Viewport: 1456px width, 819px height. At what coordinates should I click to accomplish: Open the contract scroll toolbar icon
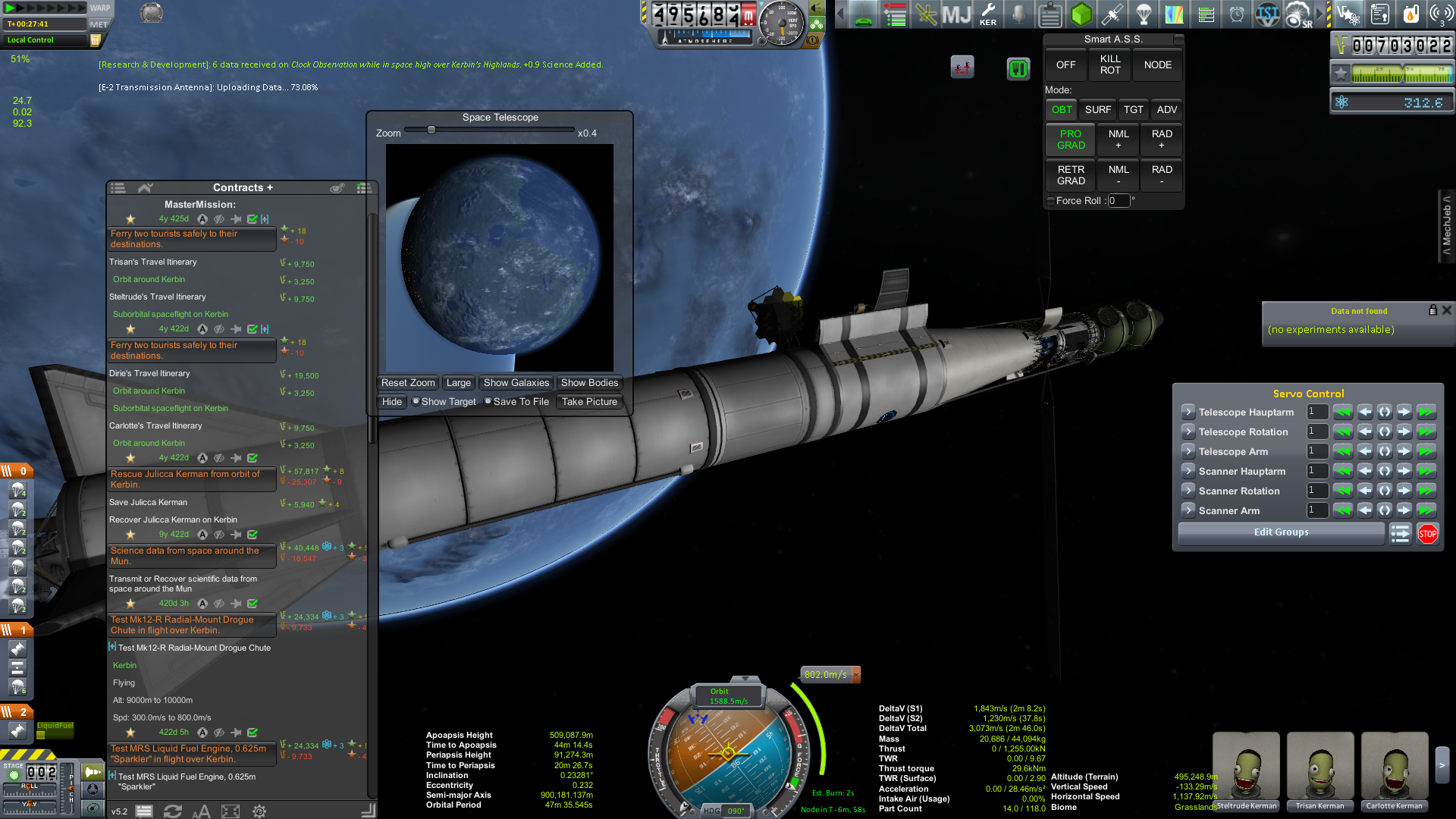[1379, 14]
